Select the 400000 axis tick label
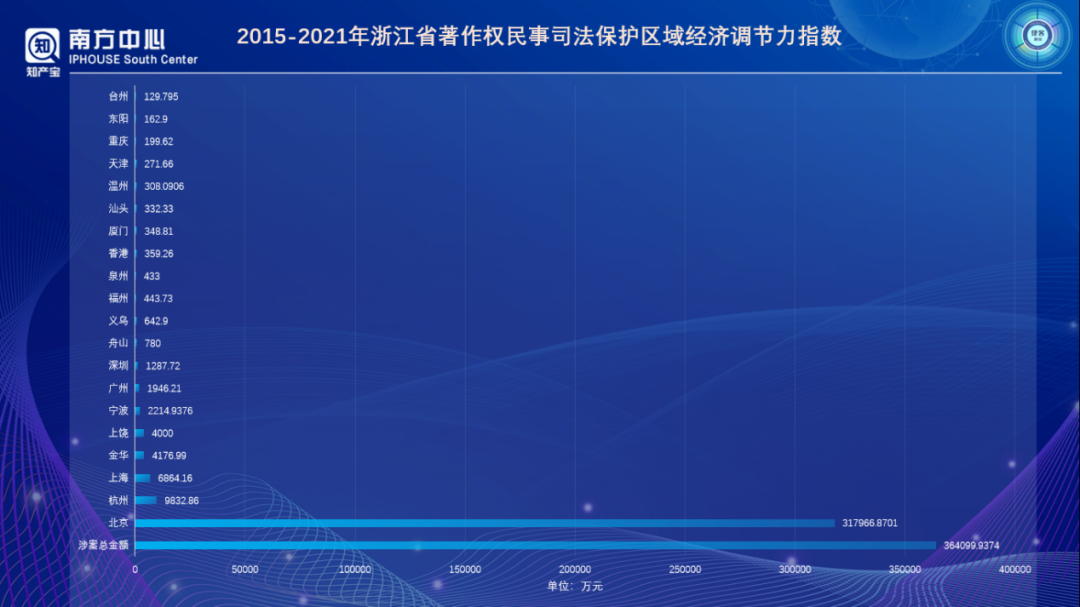 click(x=1015, y=569)
